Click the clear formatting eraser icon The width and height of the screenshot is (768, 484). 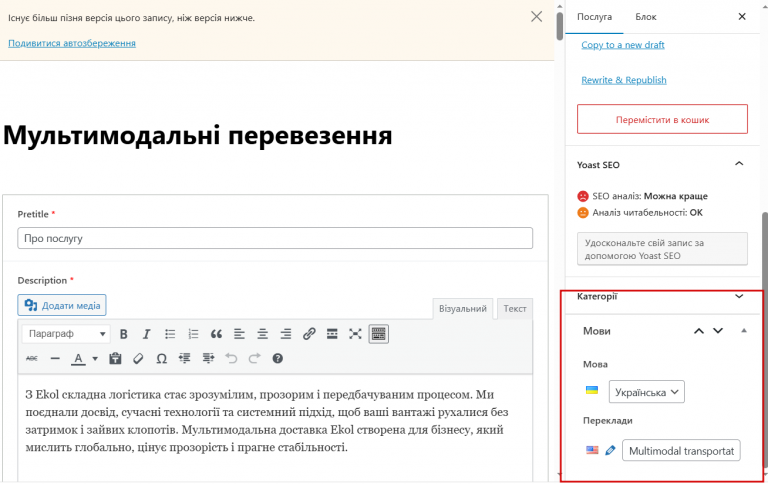pos(138,358)
